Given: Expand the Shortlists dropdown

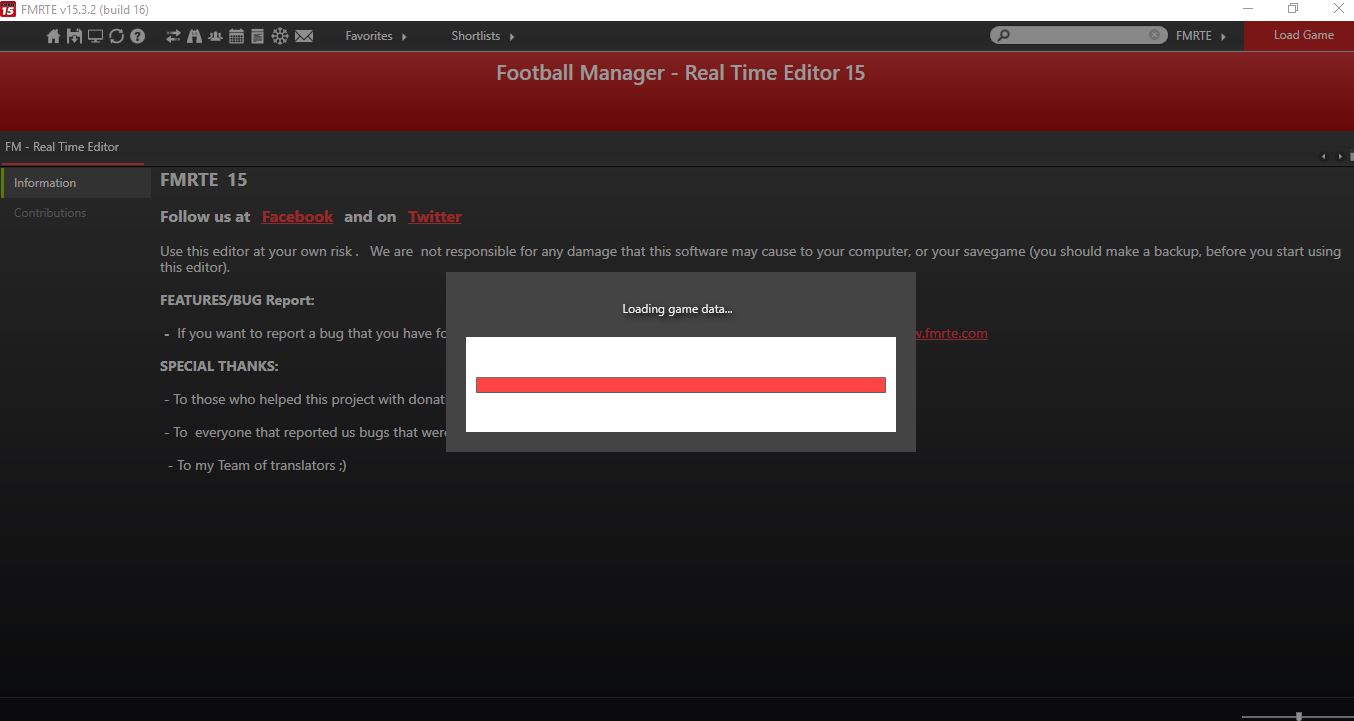Looking at the screenshot, I should [482, 36].
